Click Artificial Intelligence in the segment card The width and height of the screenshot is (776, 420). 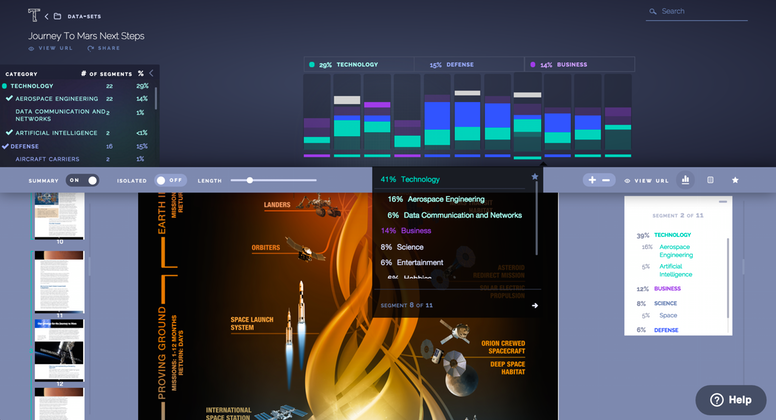click(x=676, y=270)
